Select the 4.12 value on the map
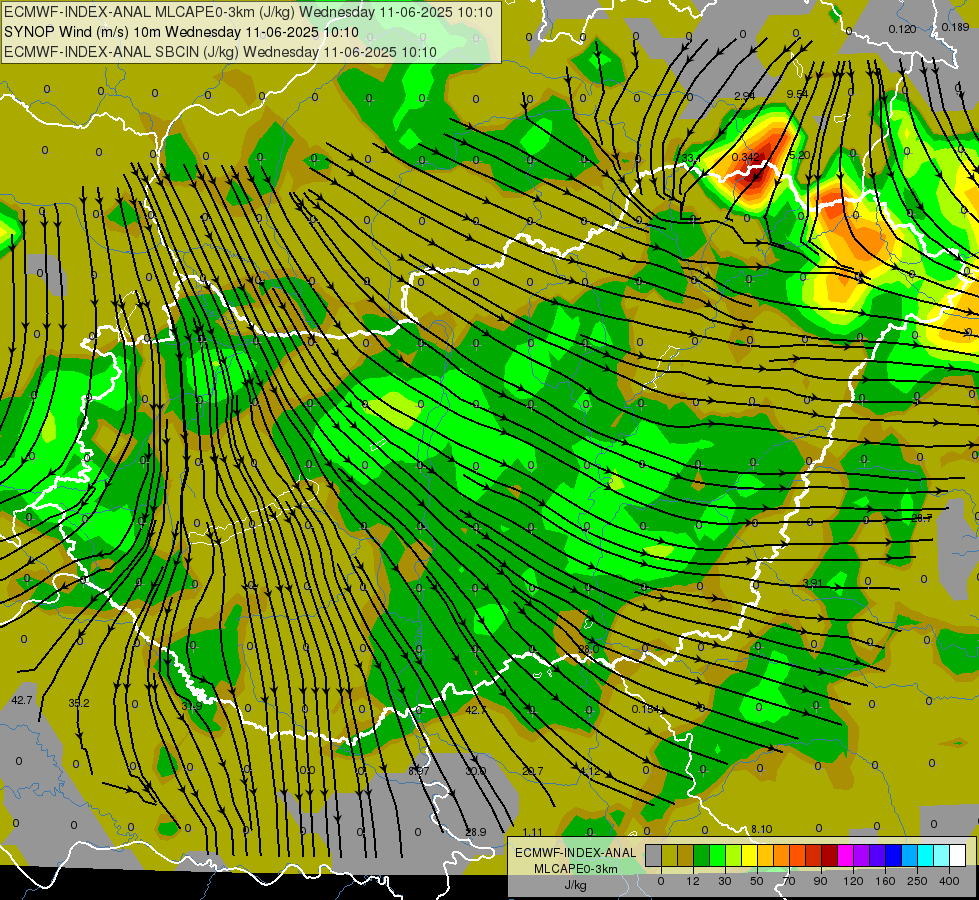Image resolution: width=979 pixels, height=900 pixels. click(x=590, y=771)
